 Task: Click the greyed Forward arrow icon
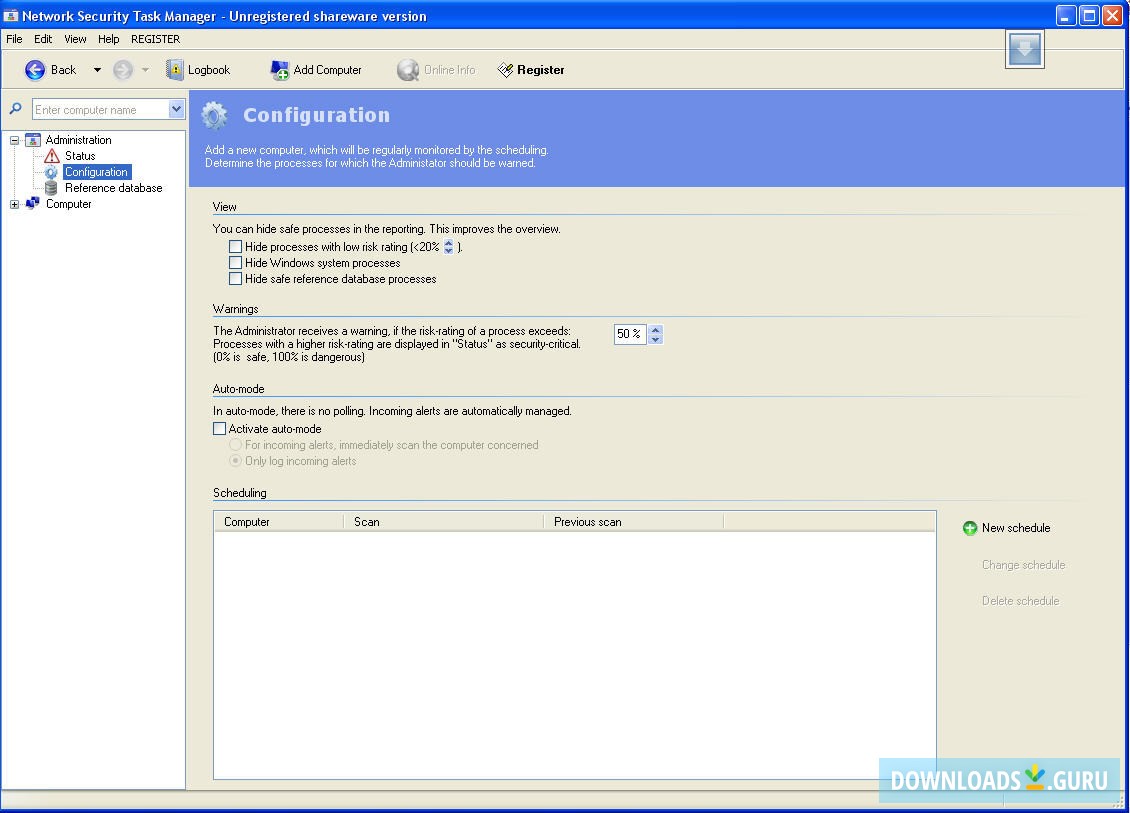[123, 70]
